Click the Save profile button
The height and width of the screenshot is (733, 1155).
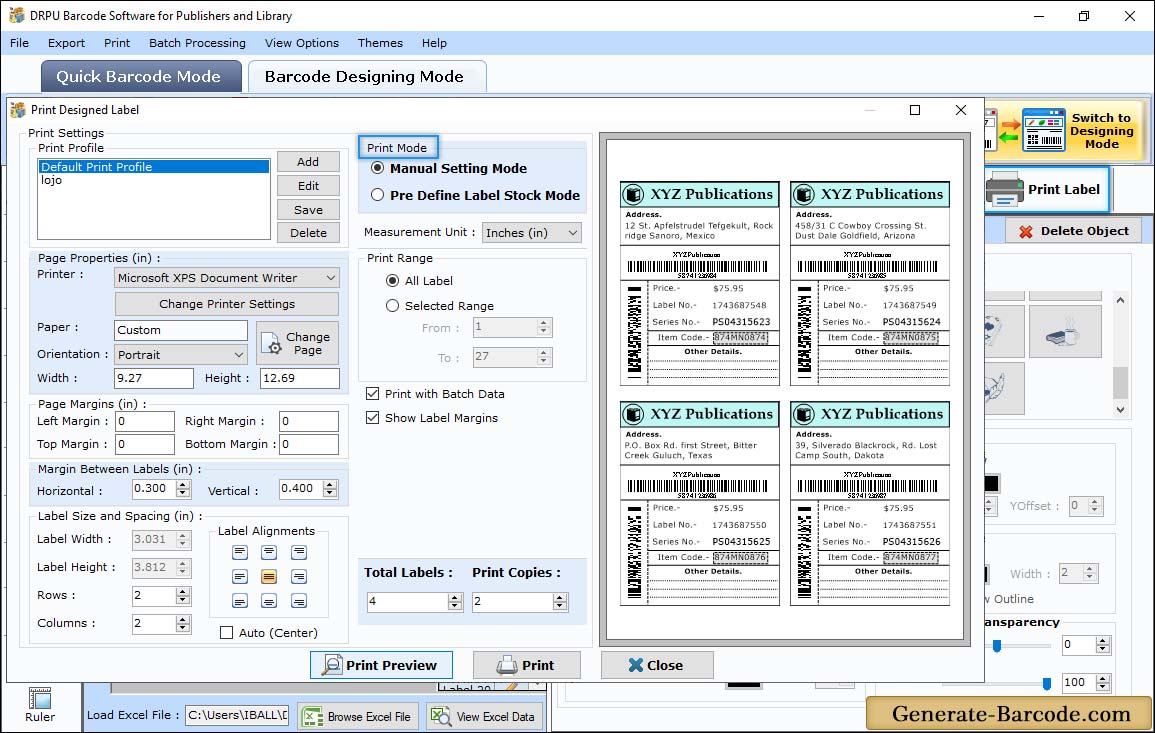(308, 210)
